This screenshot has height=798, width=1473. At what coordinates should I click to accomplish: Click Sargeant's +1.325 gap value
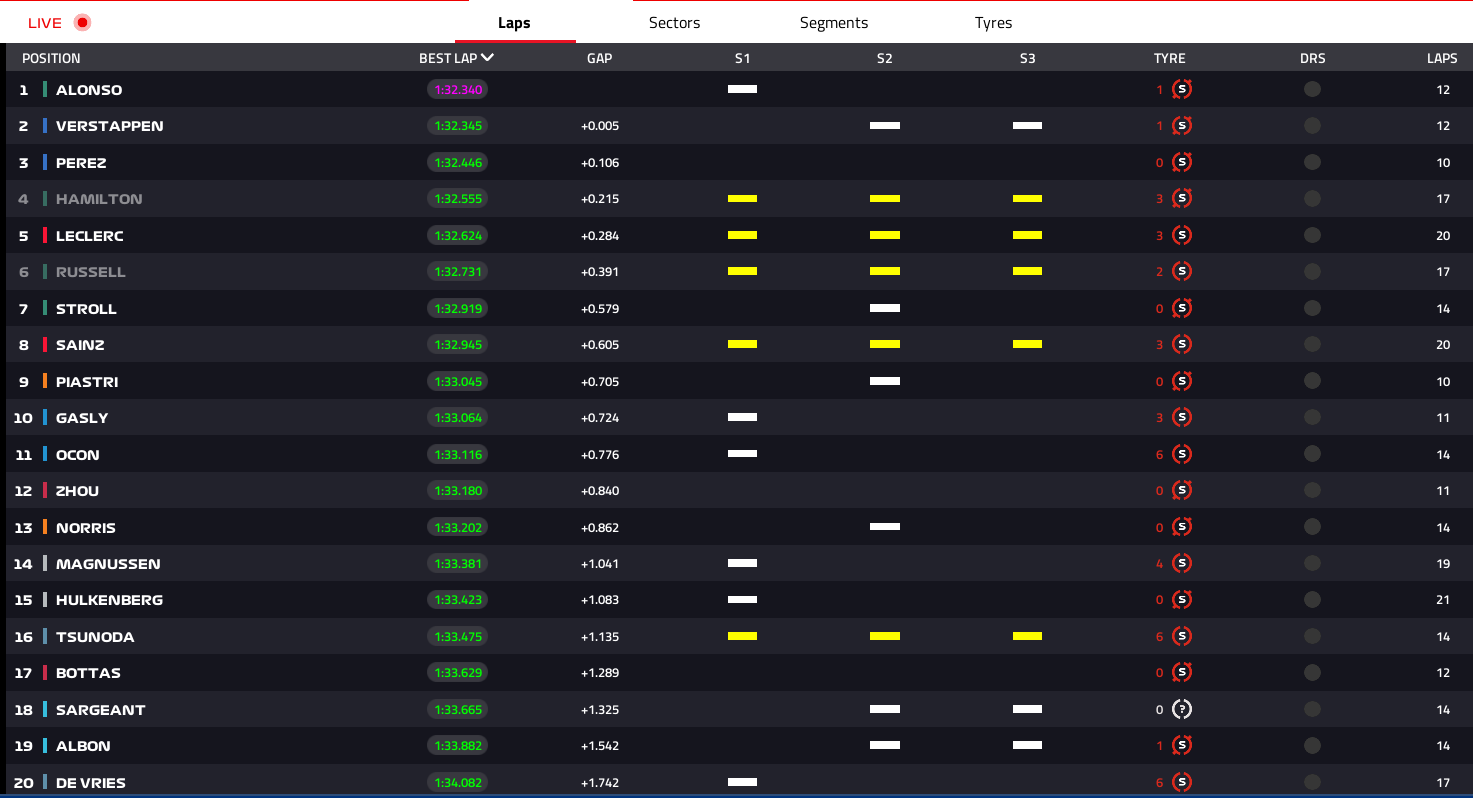point(600,710)
